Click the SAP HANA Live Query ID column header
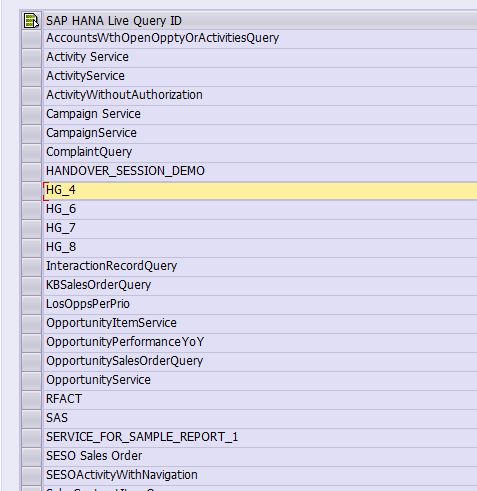This screenshot has width=477, height=491. (260, 20)
